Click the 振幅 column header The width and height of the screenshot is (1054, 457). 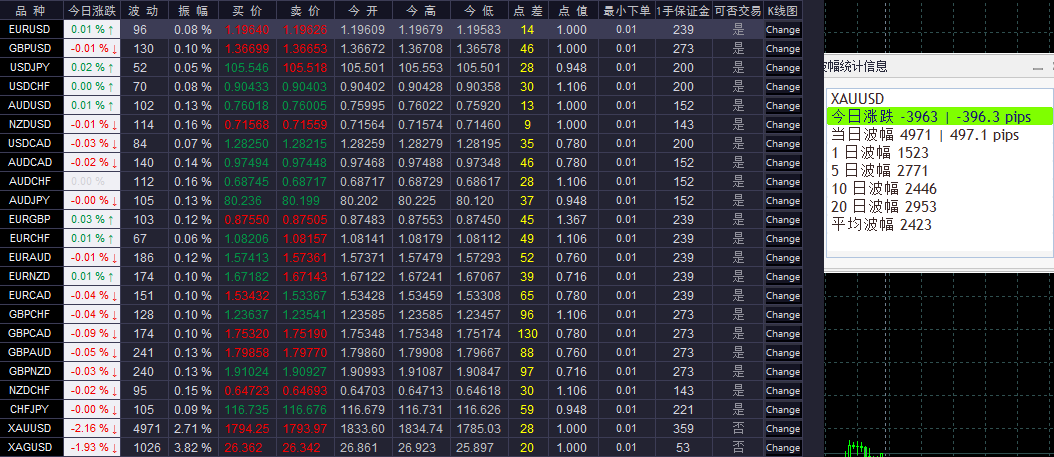(x=194, y=10)
